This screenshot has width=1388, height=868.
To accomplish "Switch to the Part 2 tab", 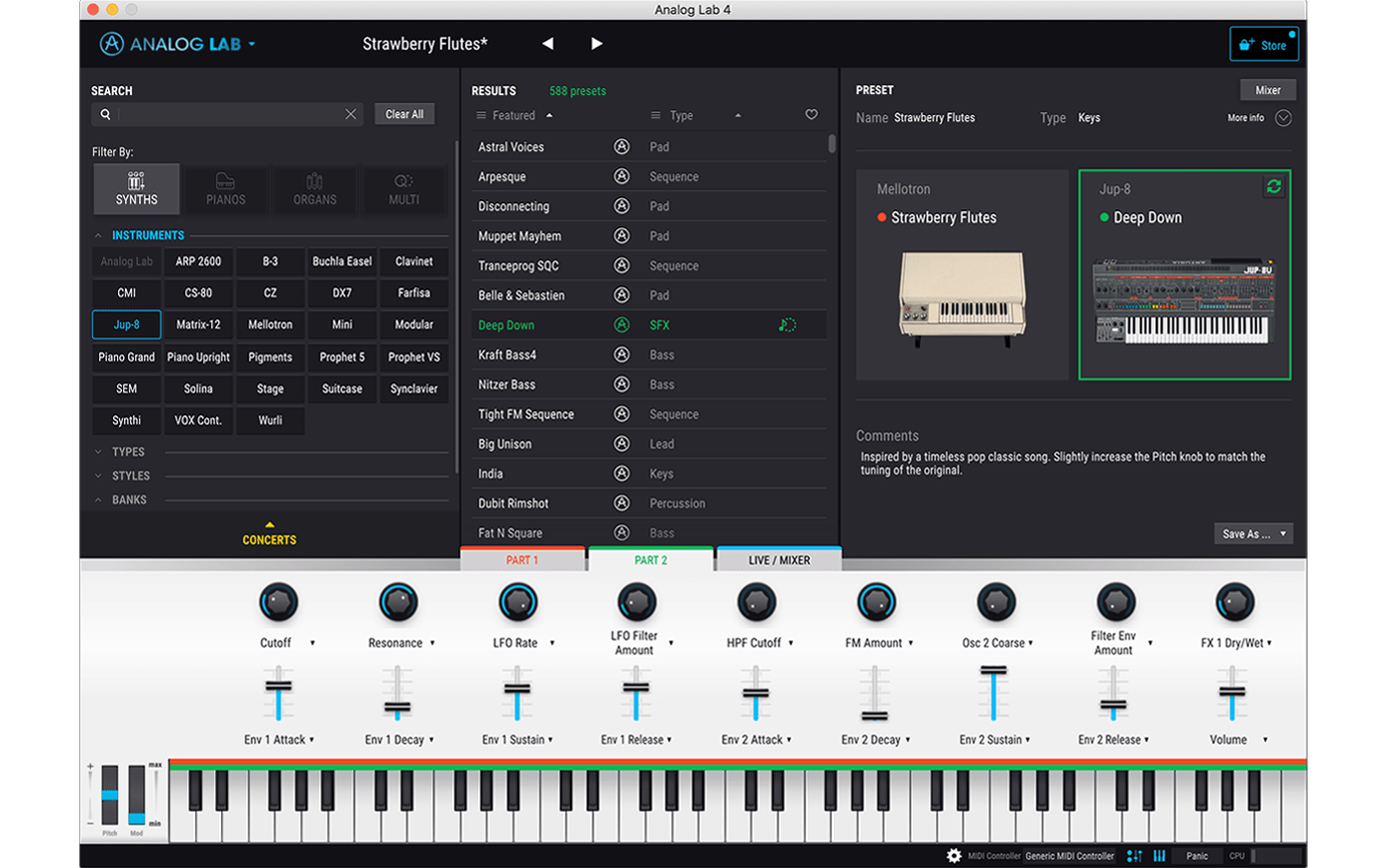I will [650, 560].
